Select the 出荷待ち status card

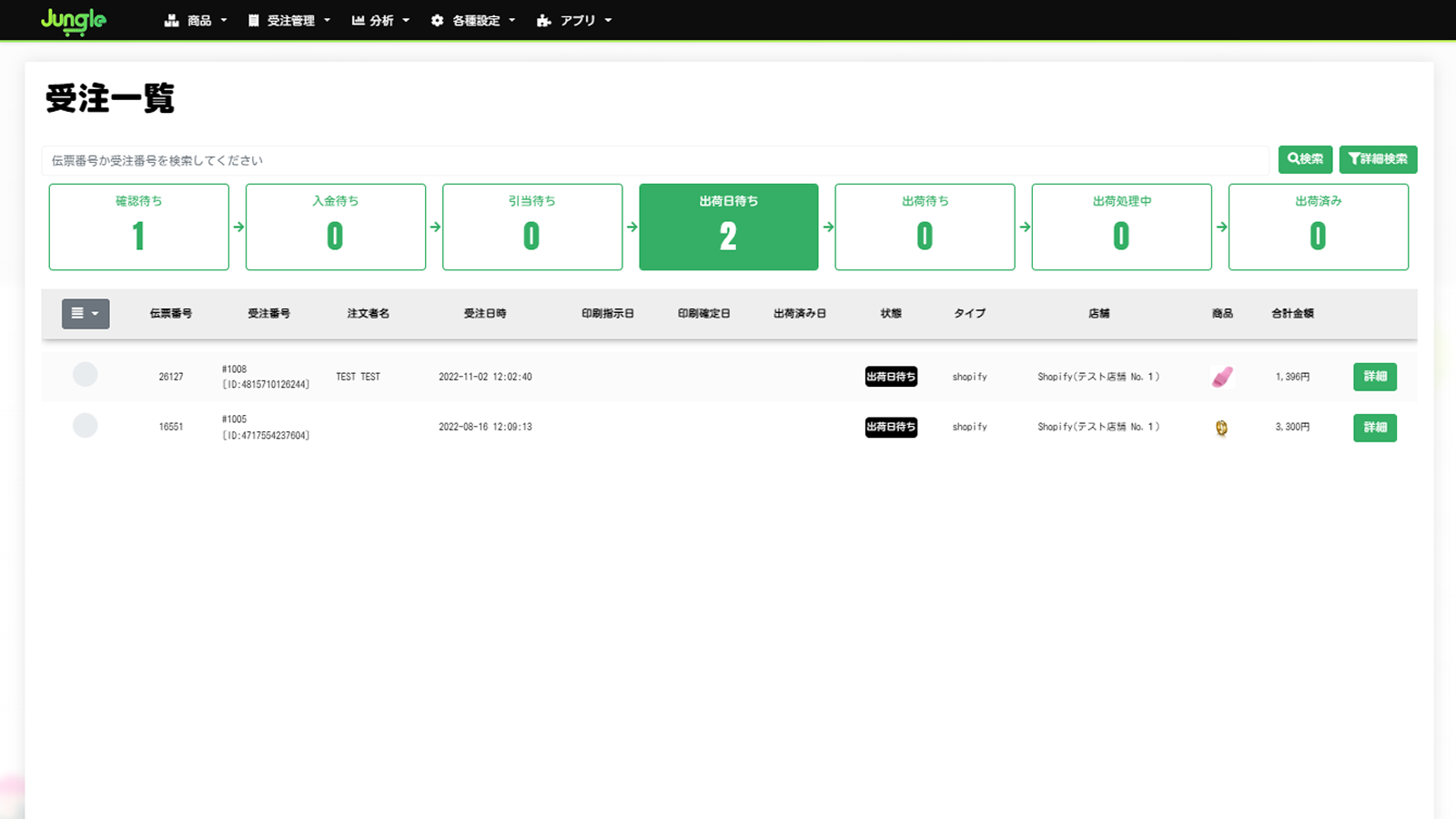[x=925, y=227]
